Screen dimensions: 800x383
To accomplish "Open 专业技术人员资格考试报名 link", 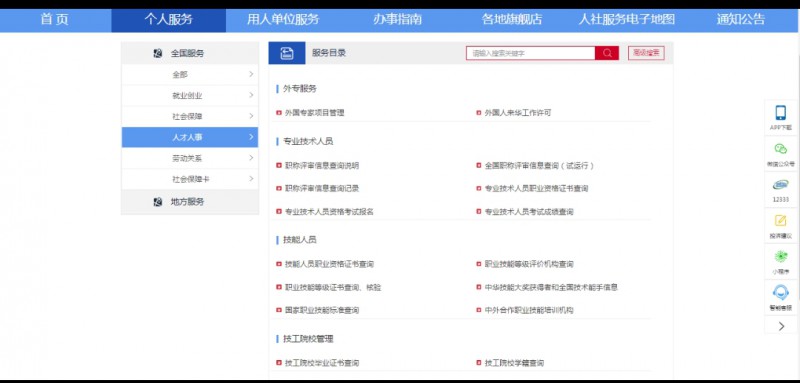I will coord(329,212).
